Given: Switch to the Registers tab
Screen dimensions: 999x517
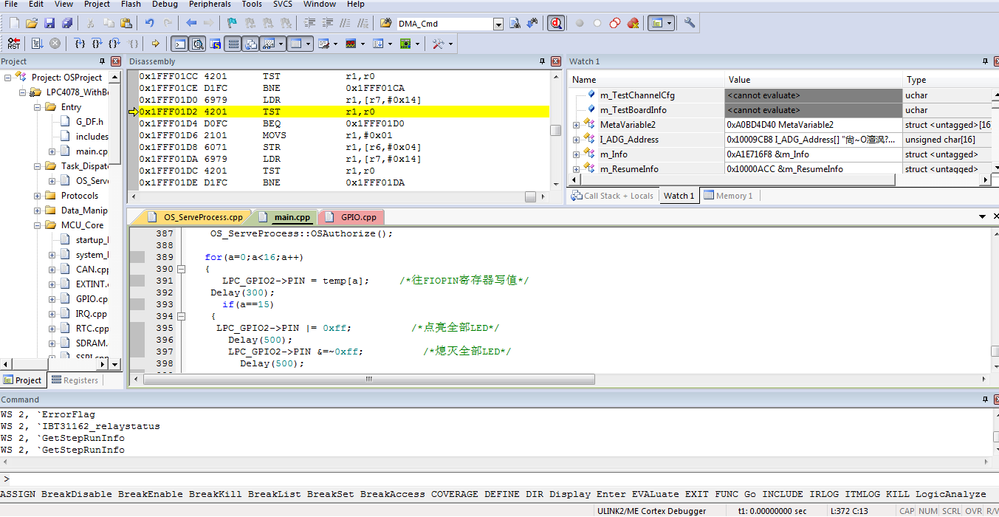Looking at the screenshot, I should [76, 380].
